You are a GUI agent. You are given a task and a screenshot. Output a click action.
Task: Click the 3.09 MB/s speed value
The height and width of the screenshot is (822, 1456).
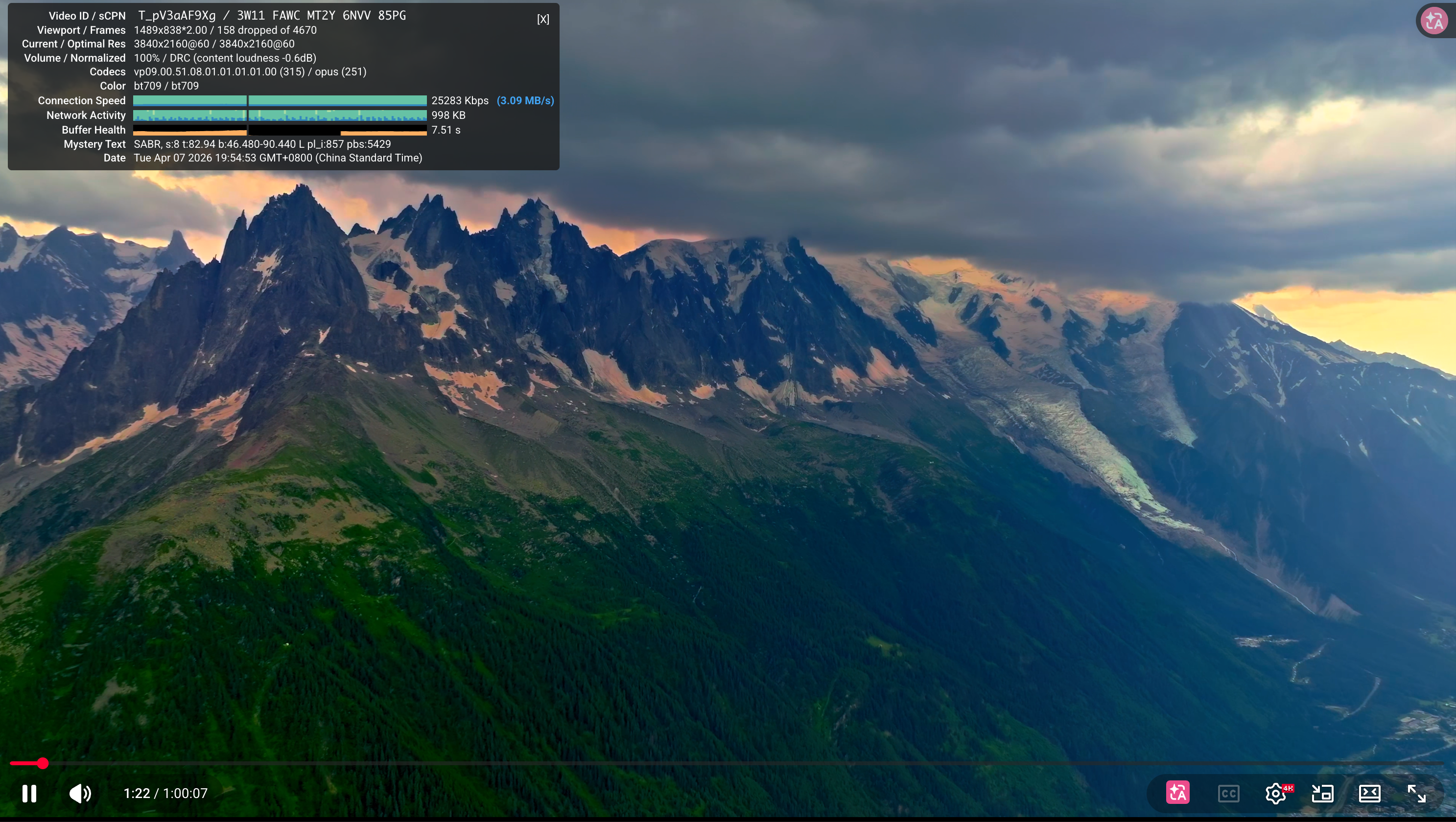click(x=525, y=101)
